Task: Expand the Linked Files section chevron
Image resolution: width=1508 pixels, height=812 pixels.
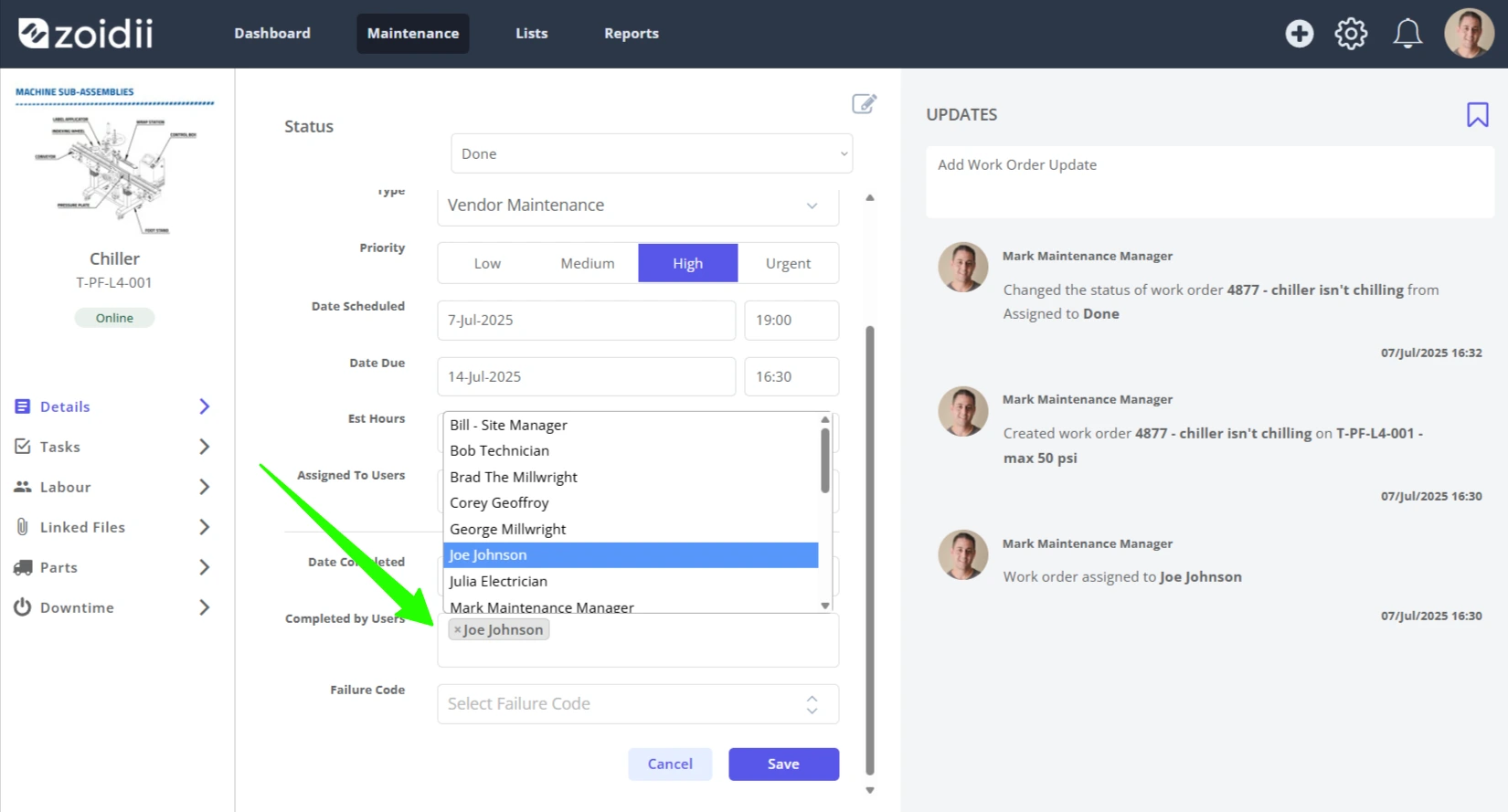Action: click(x=205, y=527)
